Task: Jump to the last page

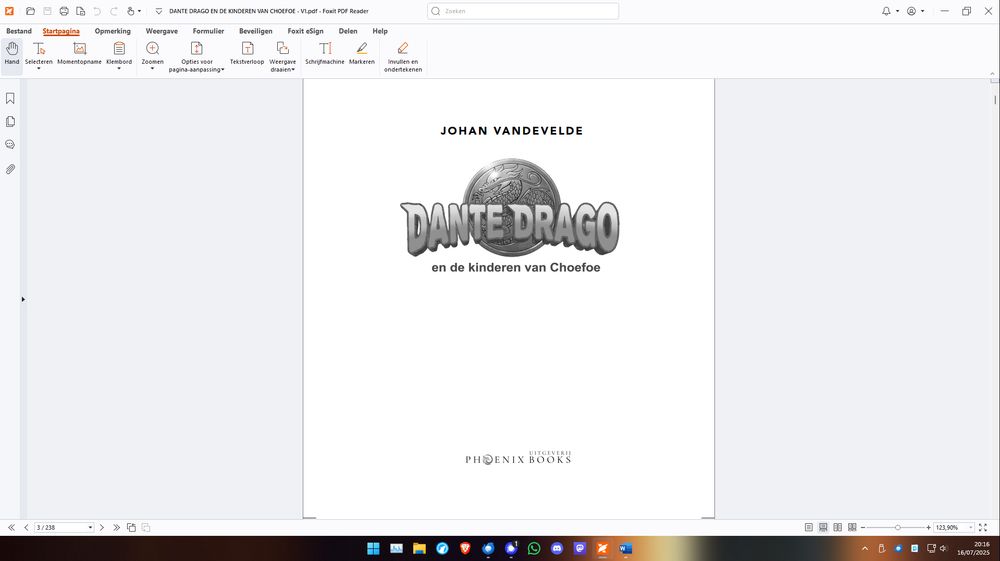Action: click(116, 527)
